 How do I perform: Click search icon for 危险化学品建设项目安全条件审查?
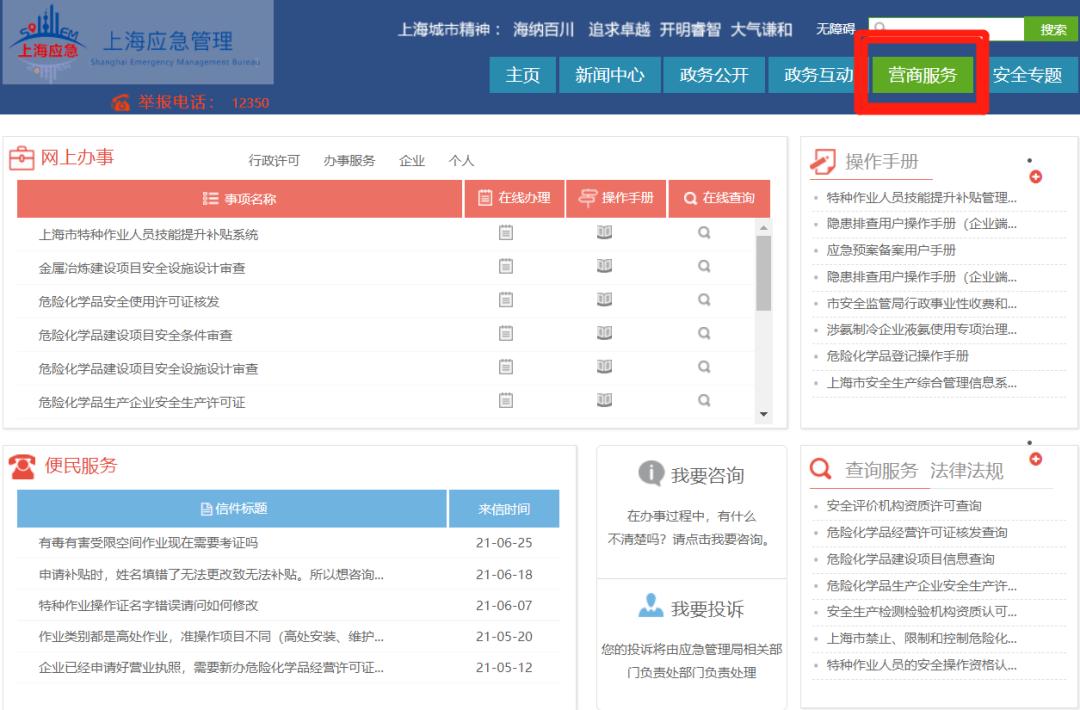point(704,334)
